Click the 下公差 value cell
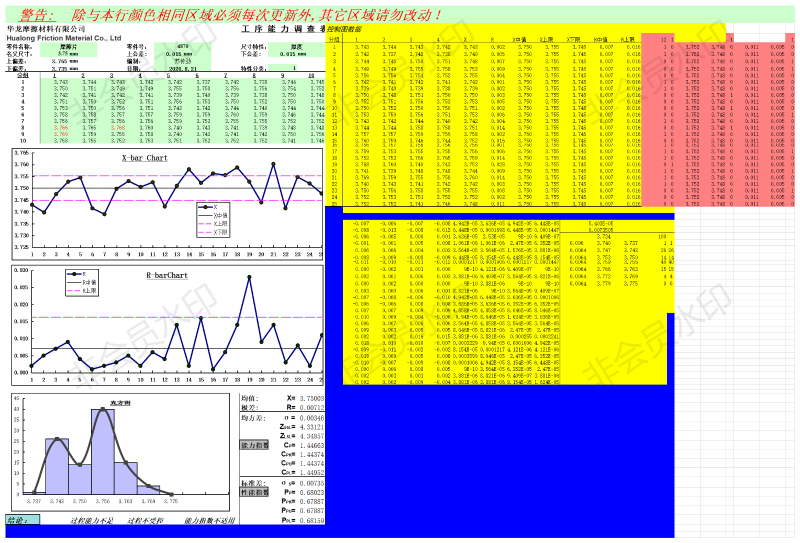Screen dimensions: 800x543 (x=296, y=53)
